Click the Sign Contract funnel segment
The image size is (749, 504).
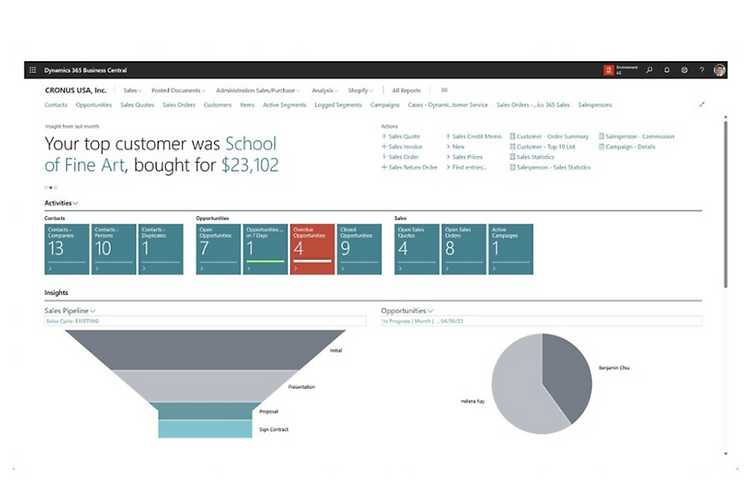tap(205, 429)
